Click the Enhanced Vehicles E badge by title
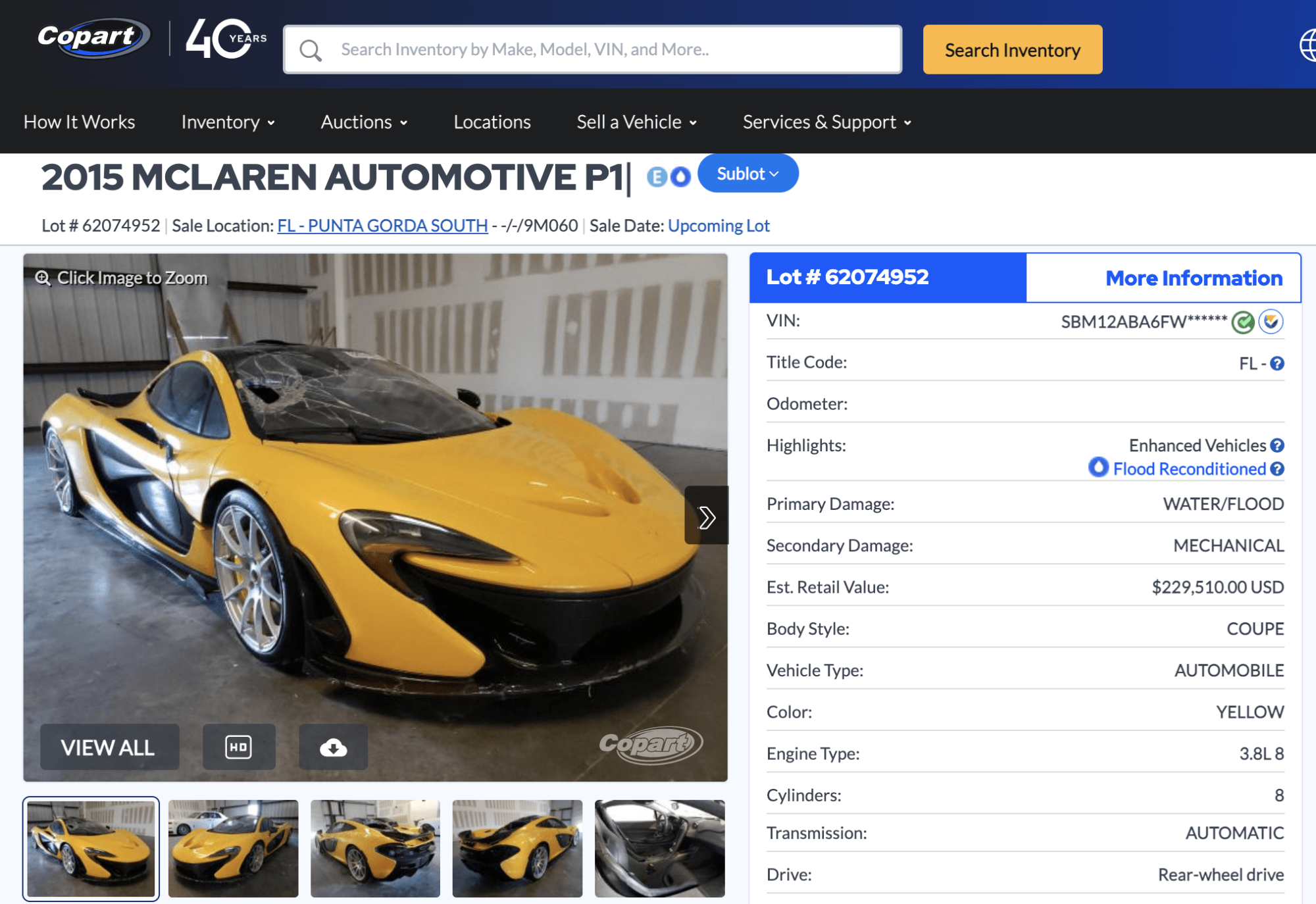 (657, 176)
